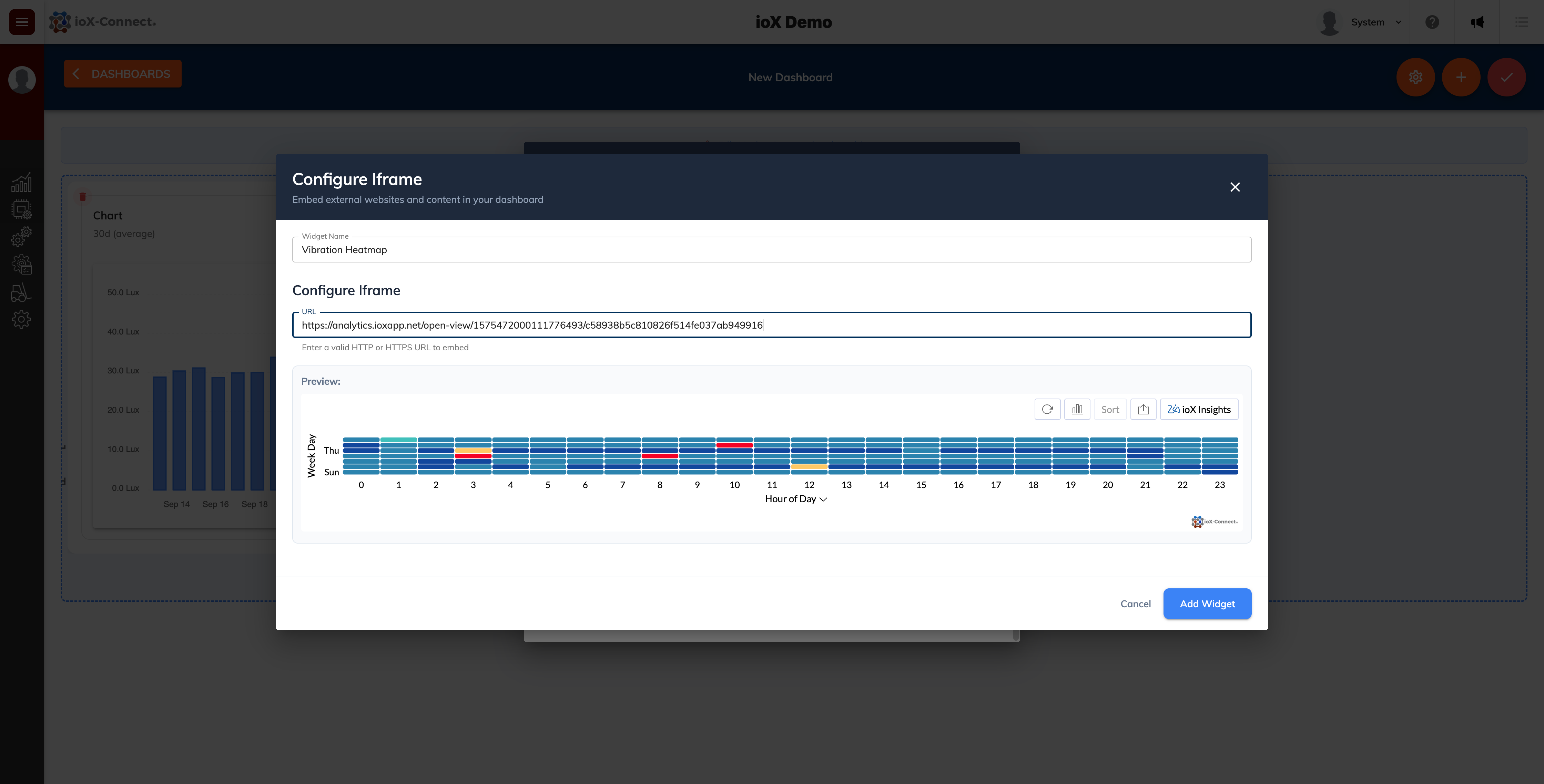Open help via the question mark icon
Image resolution: width=1544 pixels, height=784 pixels.
[1433, 22]
